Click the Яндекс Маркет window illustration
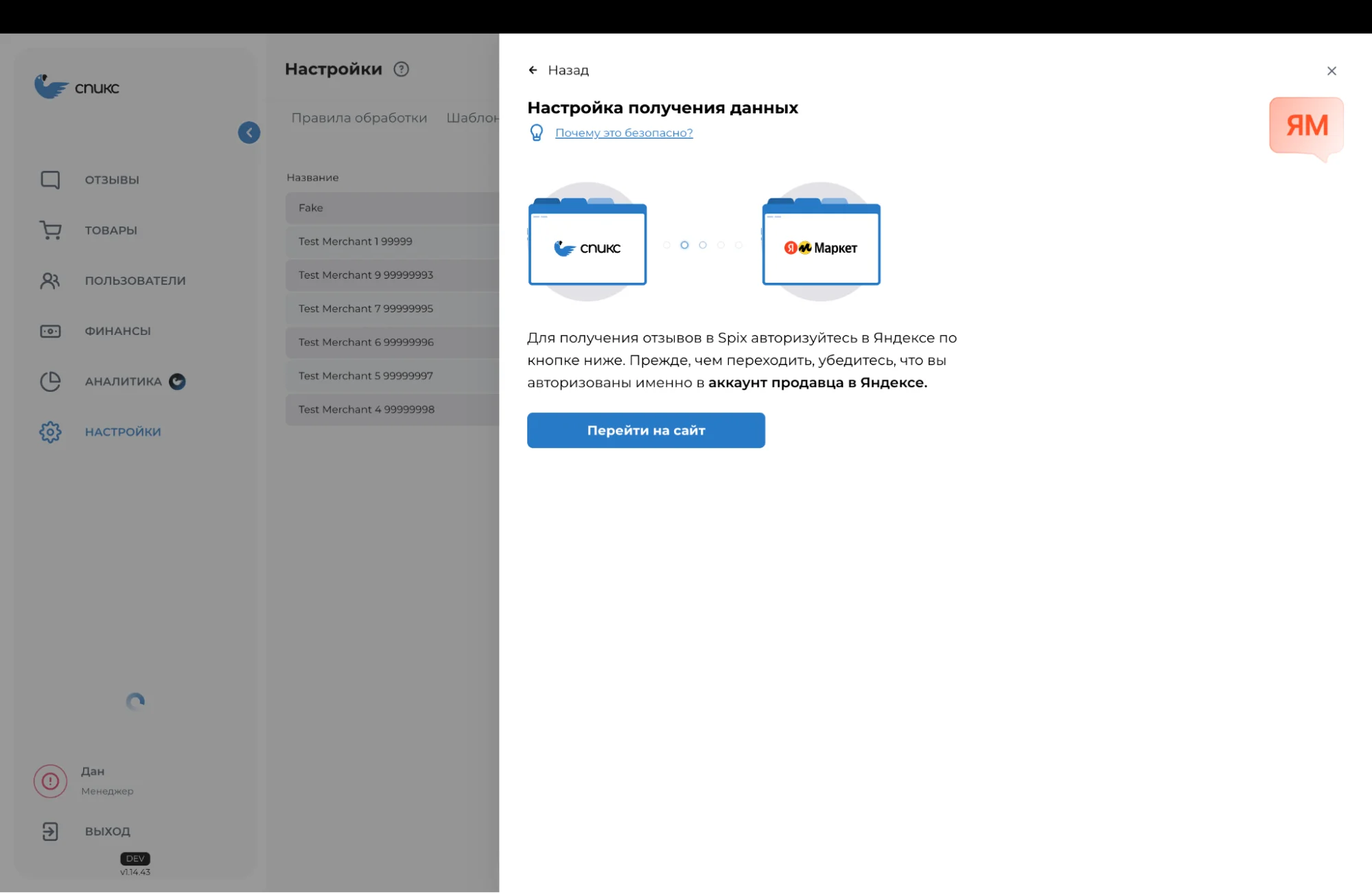This screenshot has height=893, width=1372. (821, 242)
